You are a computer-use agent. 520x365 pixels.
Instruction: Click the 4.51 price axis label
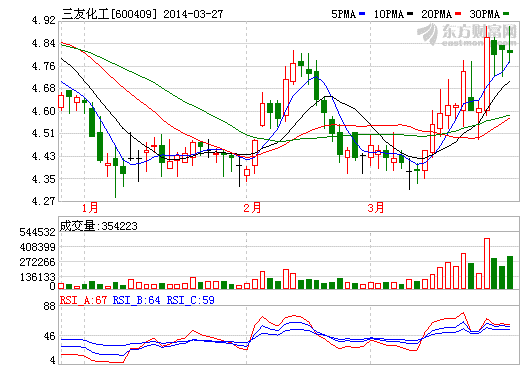coord(43,133)
